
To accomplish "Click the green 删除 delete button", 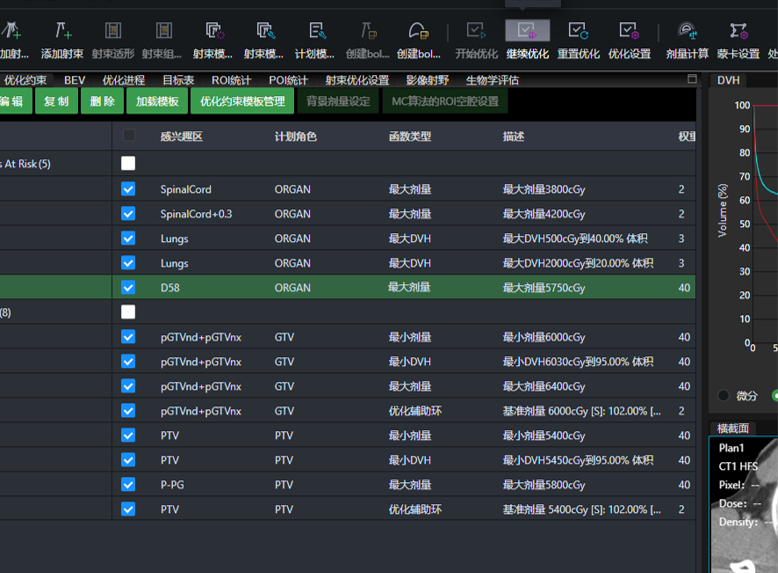I will tap(102, 101).
